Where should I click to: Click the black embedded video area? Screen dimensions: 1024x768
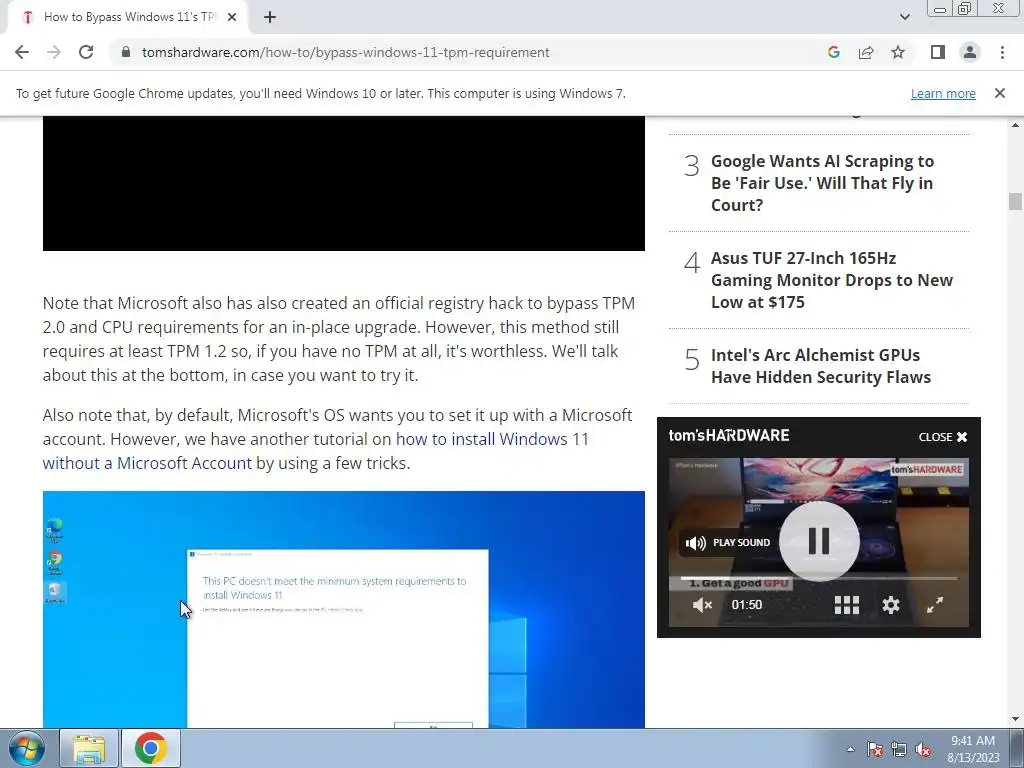344,184
